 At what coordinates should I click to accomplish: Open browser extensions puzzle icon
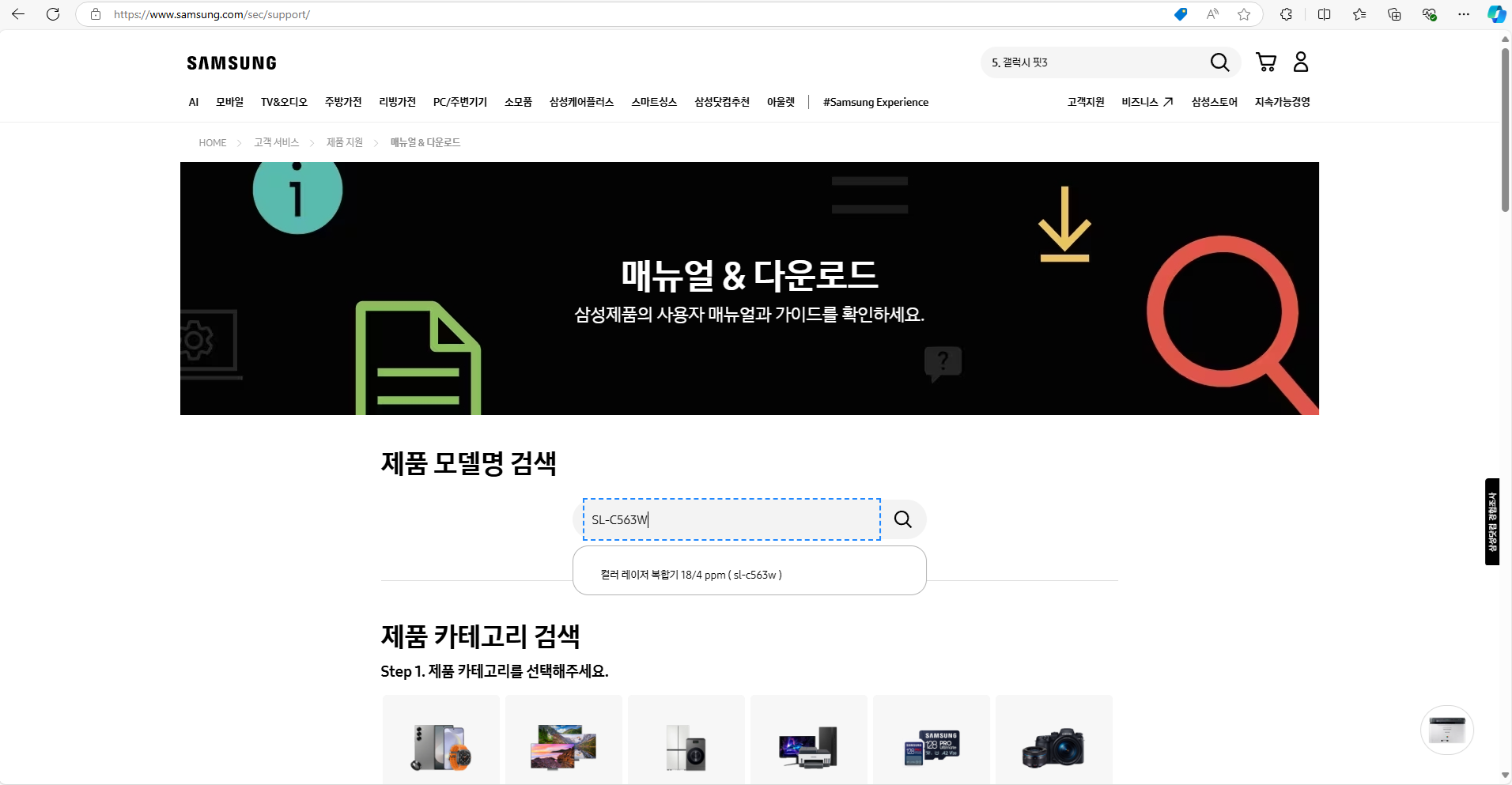click(x=1287, y=14)
